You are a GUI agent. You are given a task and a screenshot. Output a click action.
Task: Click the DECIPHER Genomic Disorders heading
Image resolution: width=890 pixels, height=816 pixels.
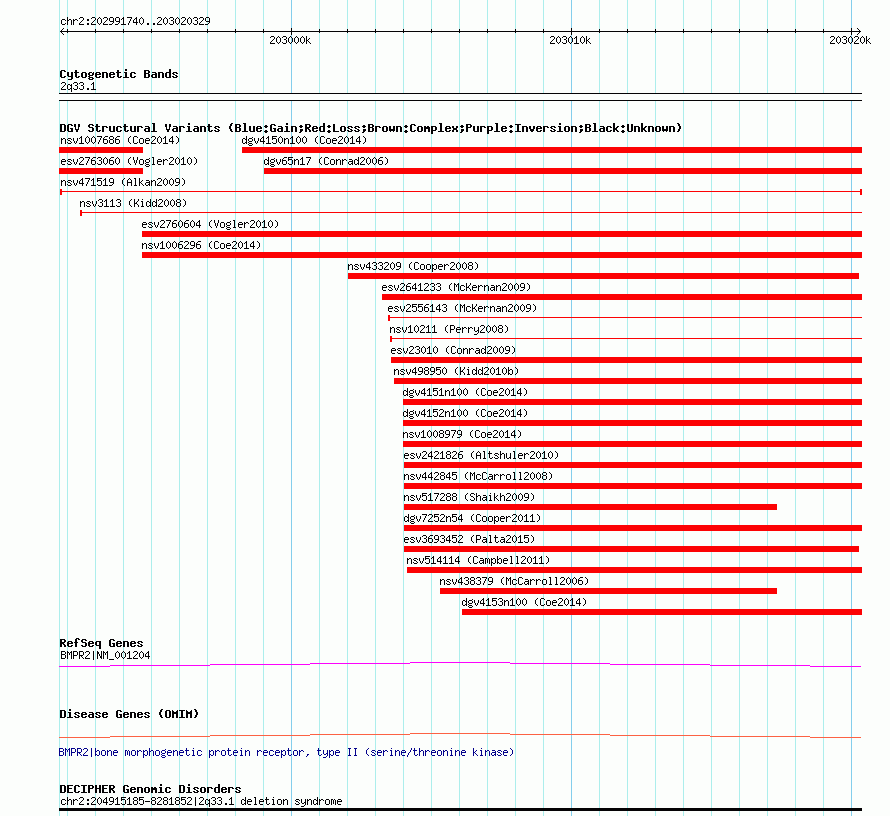pyautogui.click(x=150, y=789)
